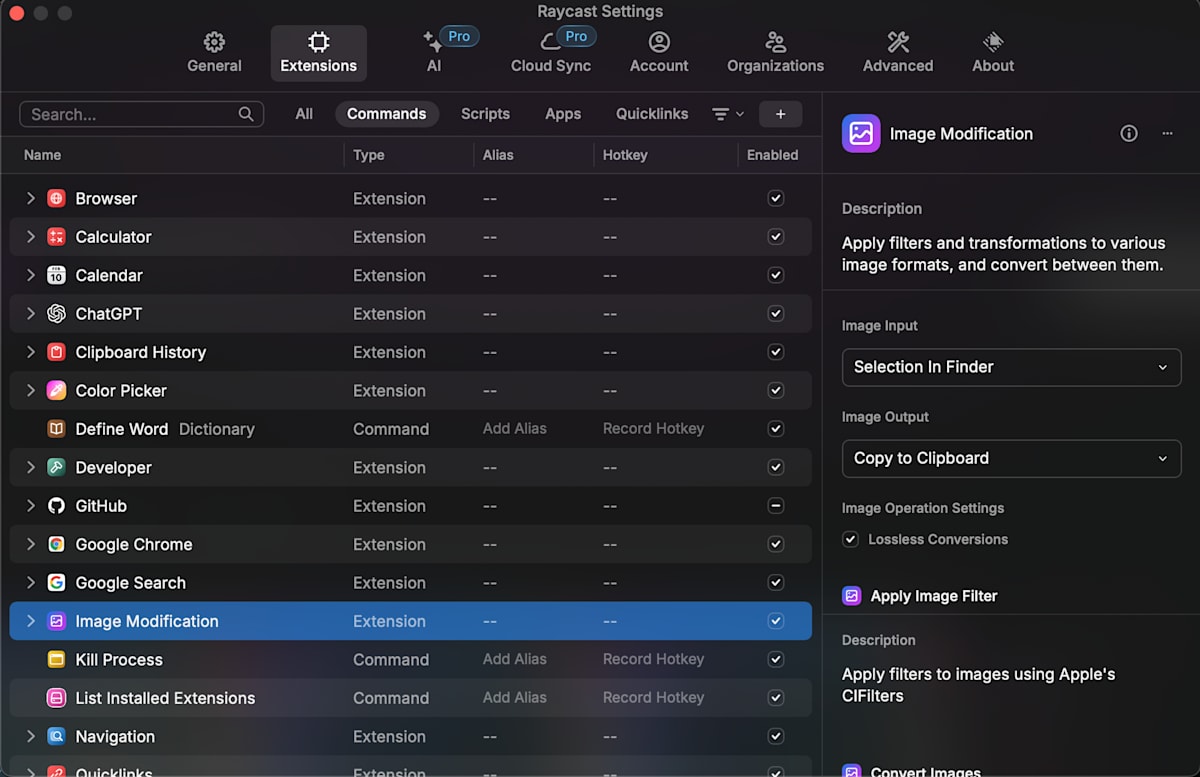Click the GitHub extension icon
The width and height of the screenshot is (1200, 777).
tap(57, 506)
